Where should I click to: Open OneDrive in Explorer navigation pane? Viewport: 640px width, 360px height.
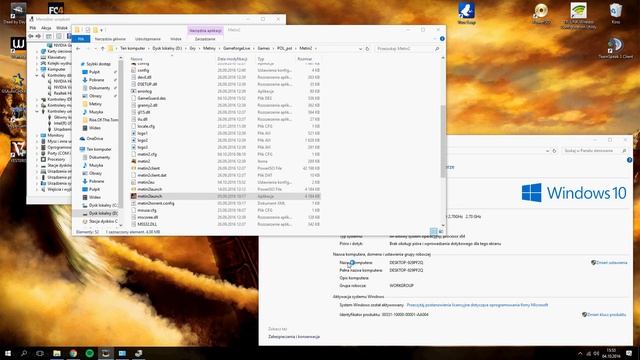click(x=92, y=139)
